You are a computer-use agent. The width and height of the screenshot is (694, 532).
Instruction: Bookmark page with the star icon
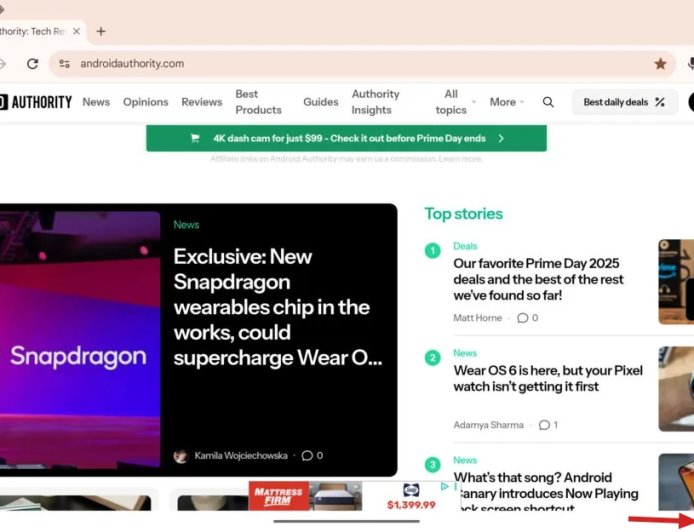coord(660,63)
